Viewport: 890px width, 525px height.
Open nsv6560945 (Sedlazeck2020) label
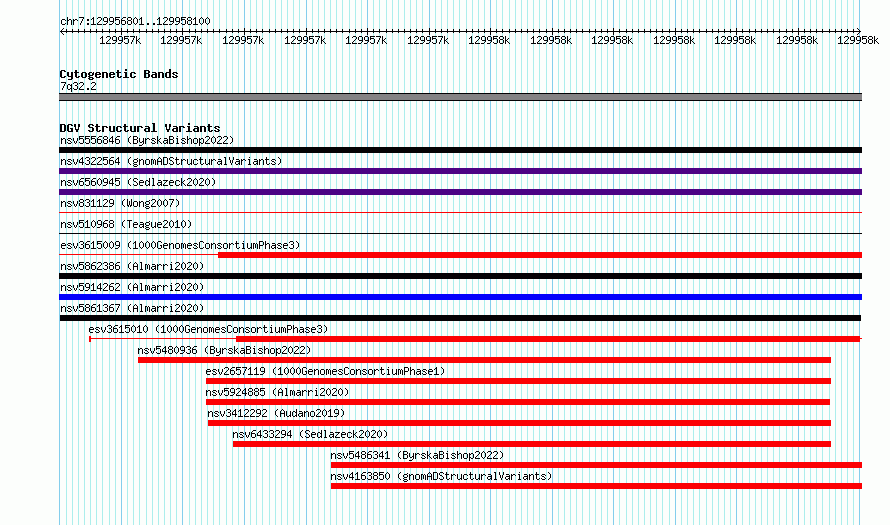click(138, 182)
